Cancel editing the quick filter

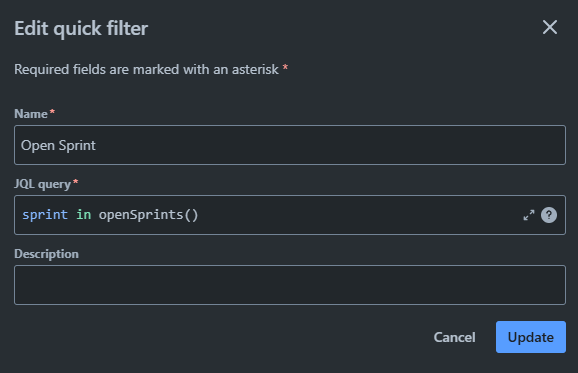[x=454, y=337]
